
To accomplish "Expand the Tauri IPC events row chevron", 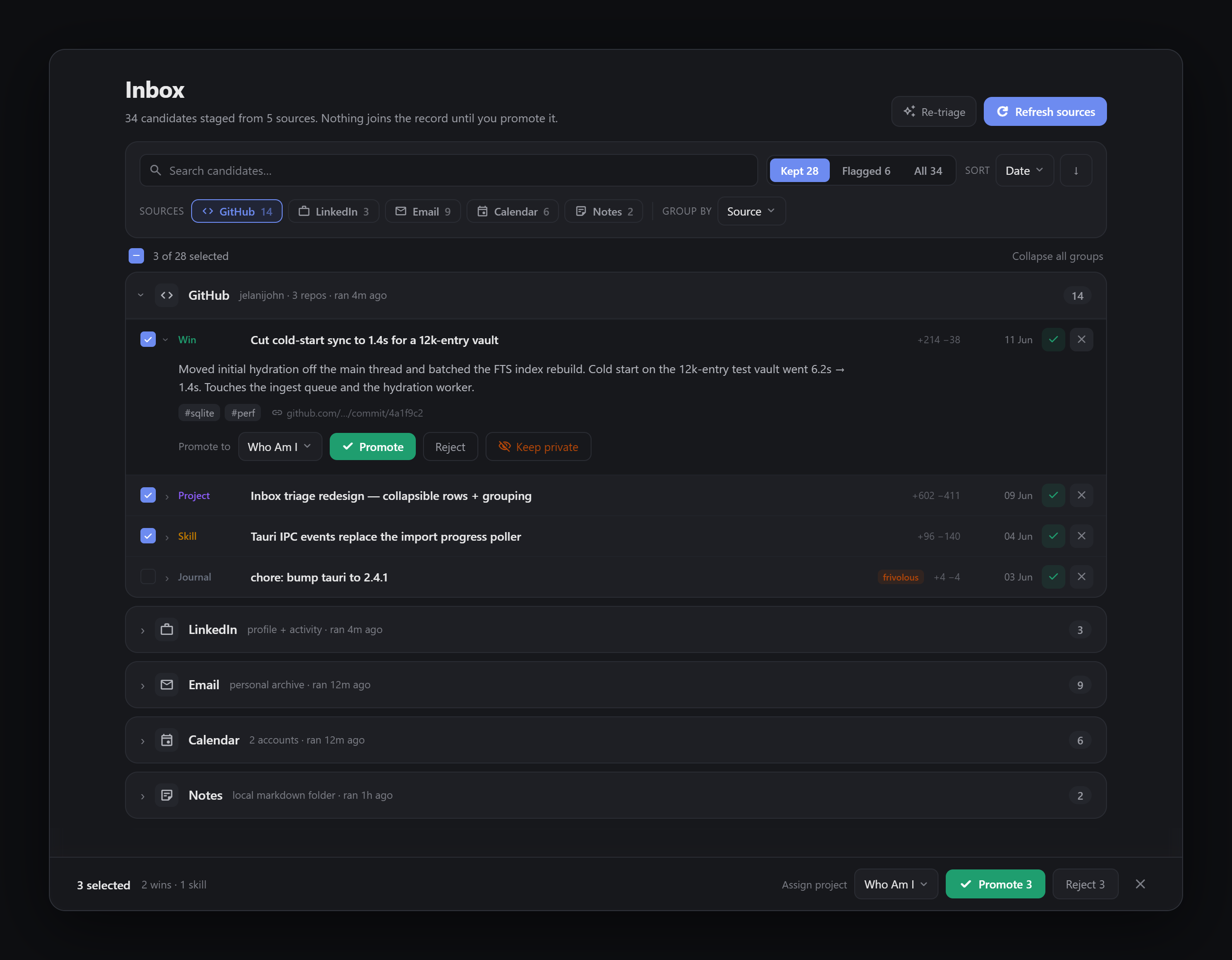I will coord(167,537).
